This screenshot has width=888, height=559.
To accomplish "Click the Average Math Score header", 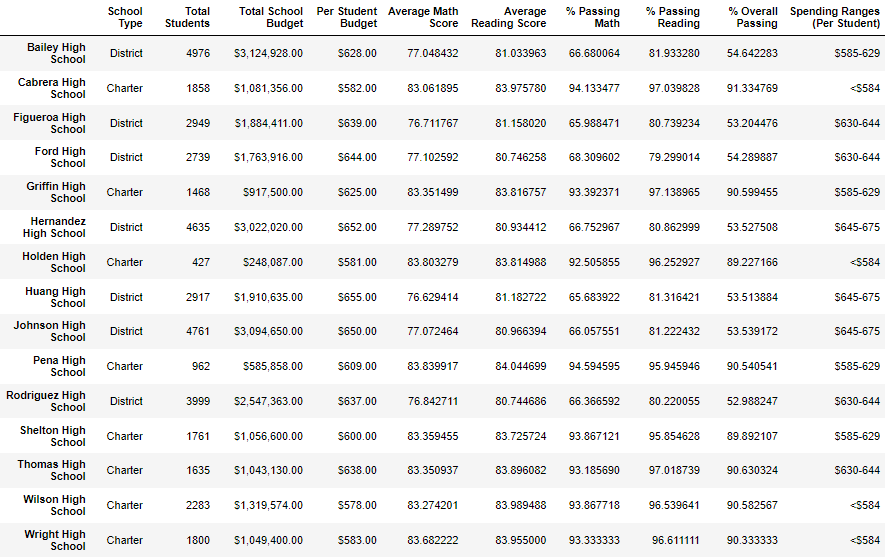I will (423, 18).
